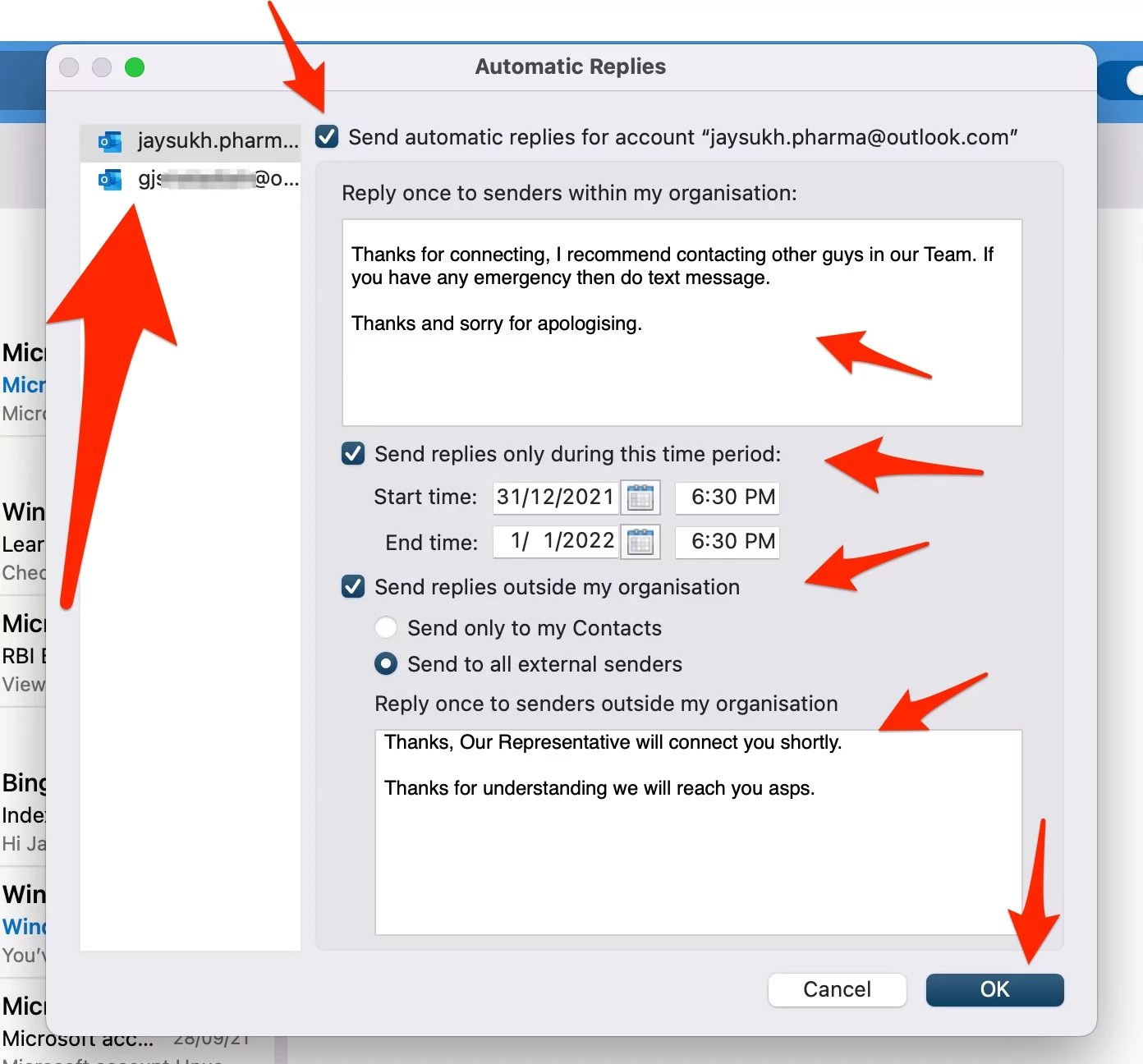Toggle send replies outside my organisation
1143x1064 pixels.
(352, 586)
